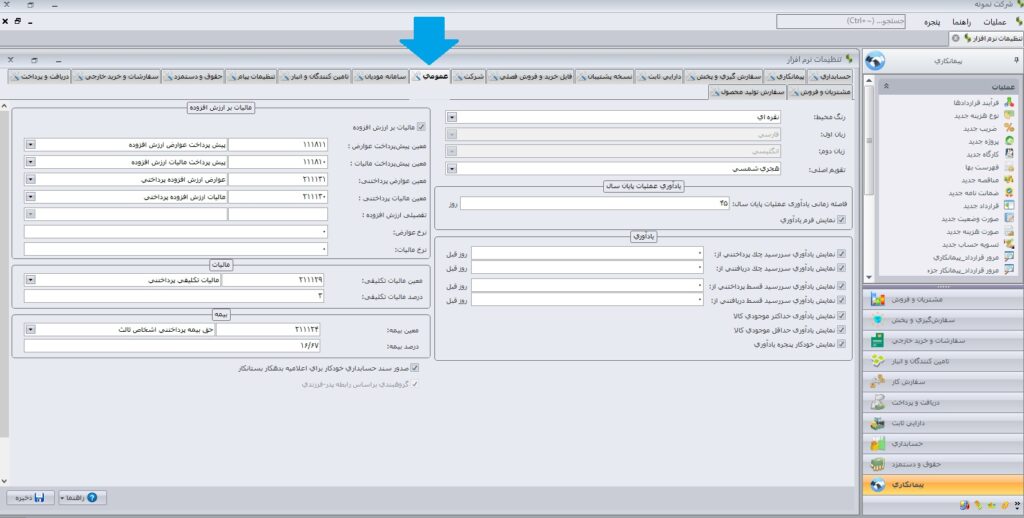Click the صورت هزینه جدید icon
This screenshot has height=518, width=1024.
[1009, 231]
